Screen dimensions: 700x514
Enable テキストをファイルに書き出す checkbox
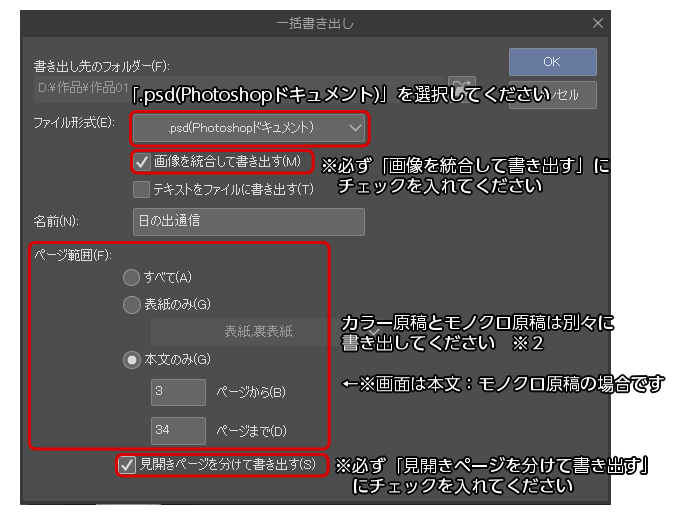pyautogui.click(x=142, y=189)
